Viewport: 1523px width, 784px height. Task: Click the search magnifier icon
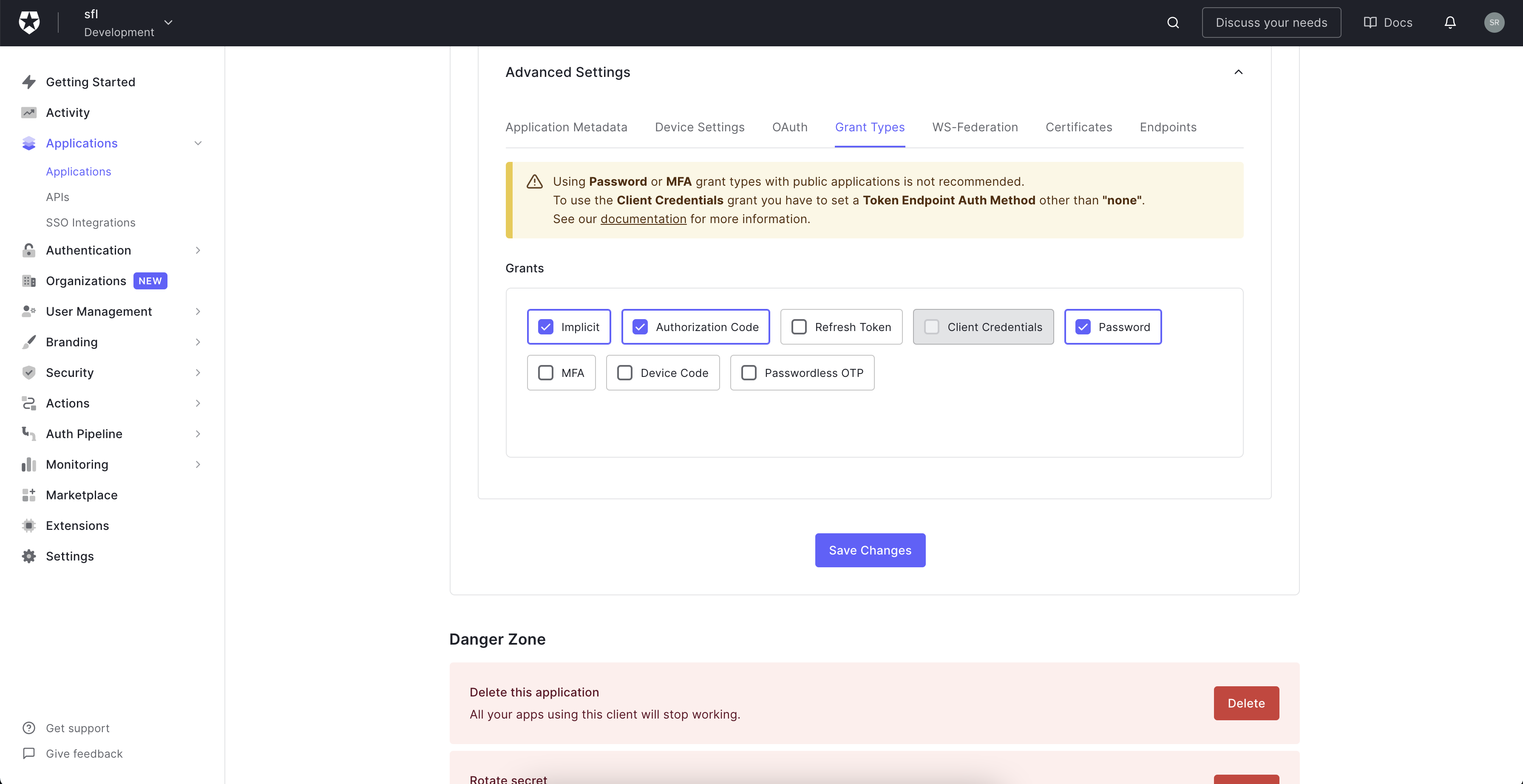[x=1172, y=23]
